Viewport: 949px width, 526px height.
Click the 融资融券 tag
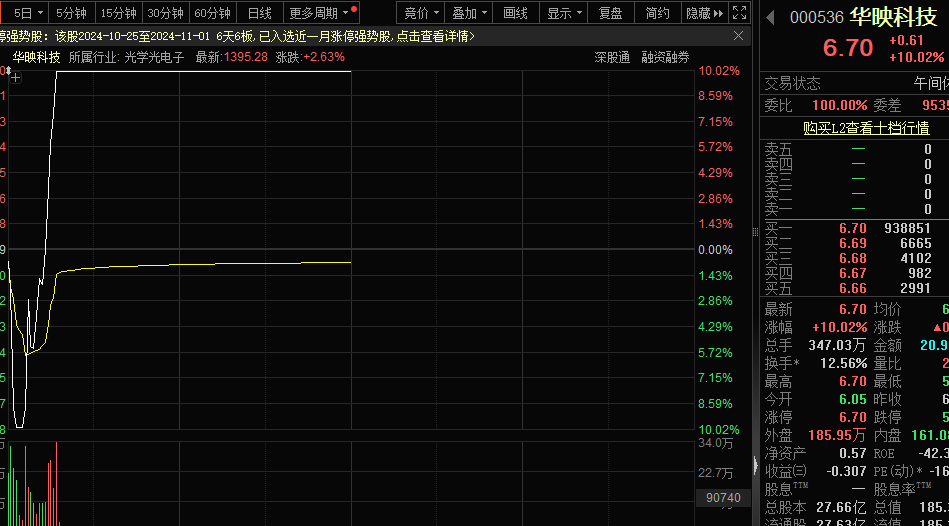pyautogui.click(x=665, y=57)
